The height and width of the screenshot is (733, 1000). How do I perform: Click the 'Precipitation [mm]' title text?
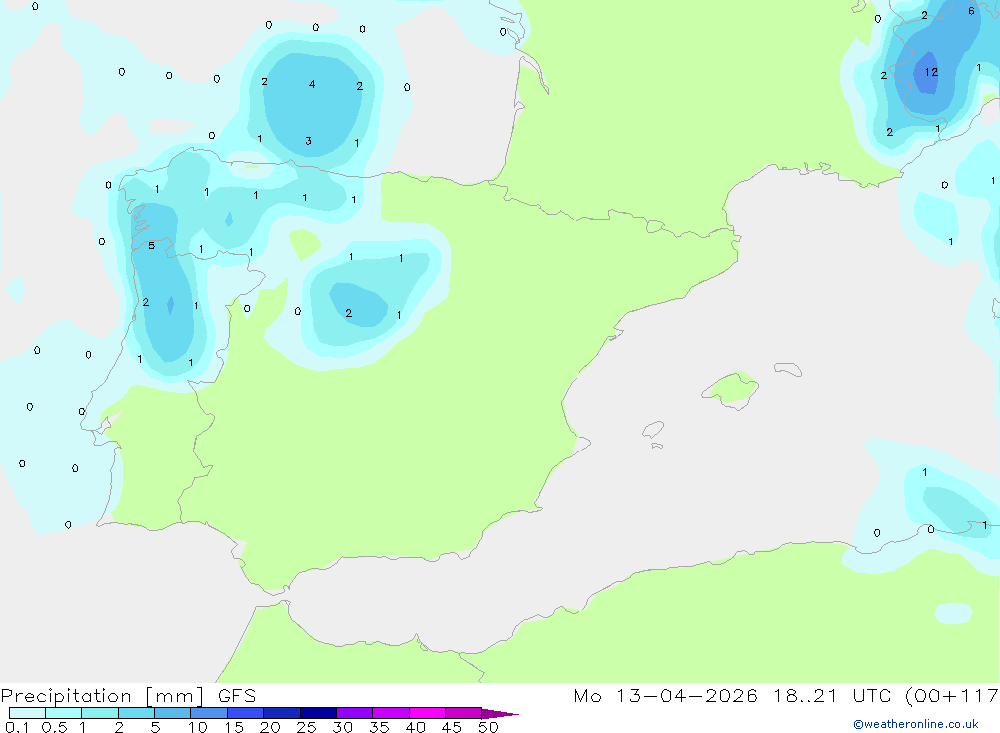coord(102,696)
